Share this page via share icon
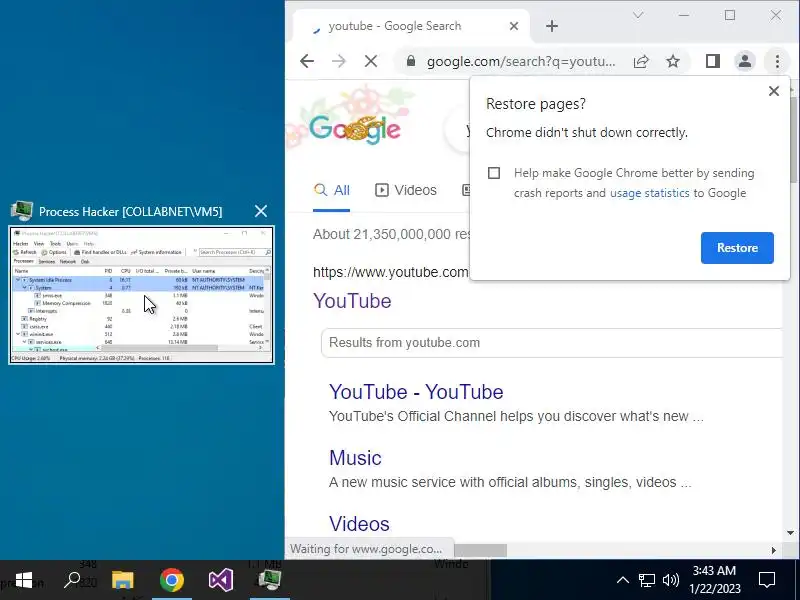The width and height of the screenshot is (800, 600). (641, 62)
